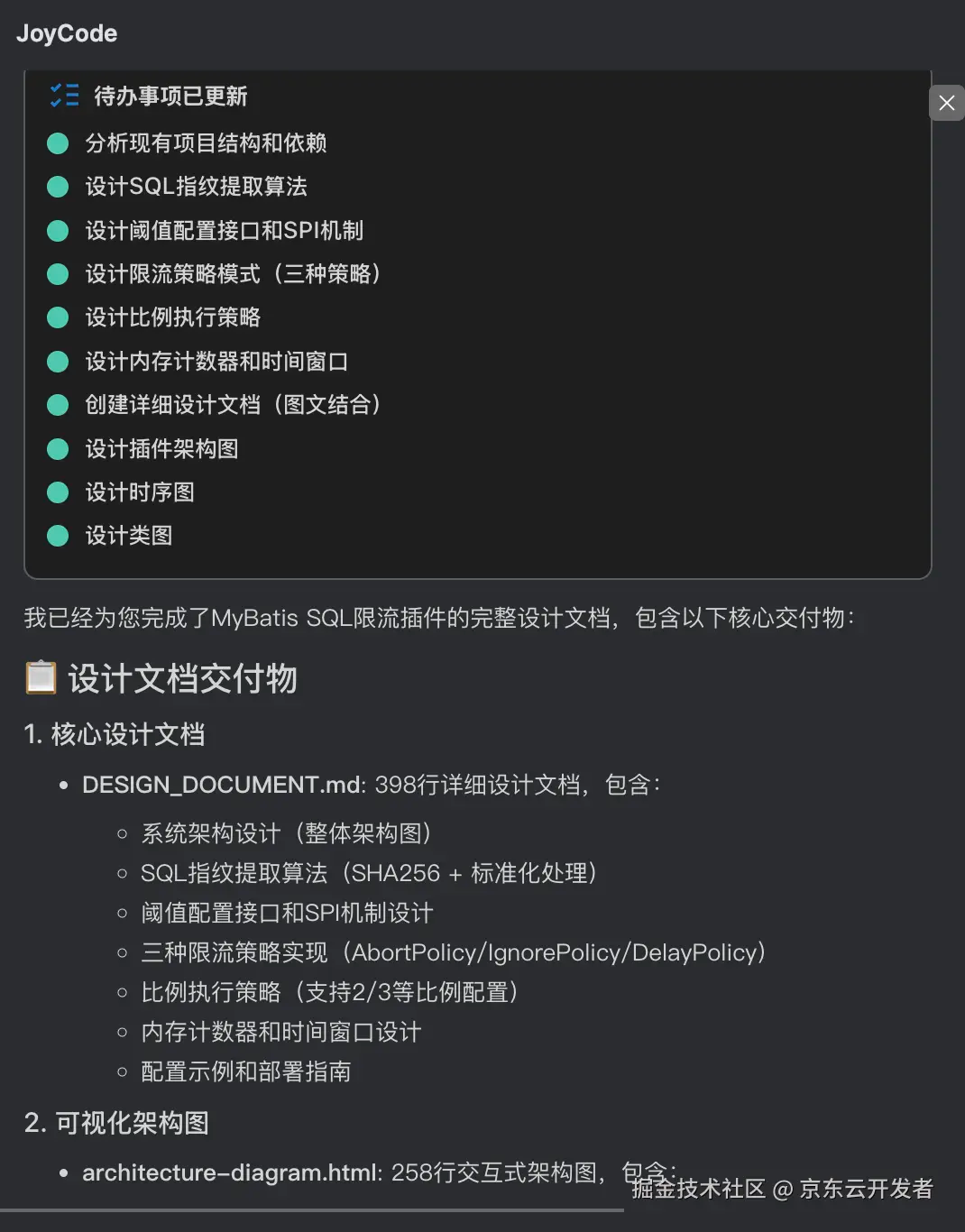Image resolution: width=965 pixels, height=1232 pixels.
Task: Click the green status dot for 设计比例执行策略
Action: pyautogui.click(x=57, y=317)
